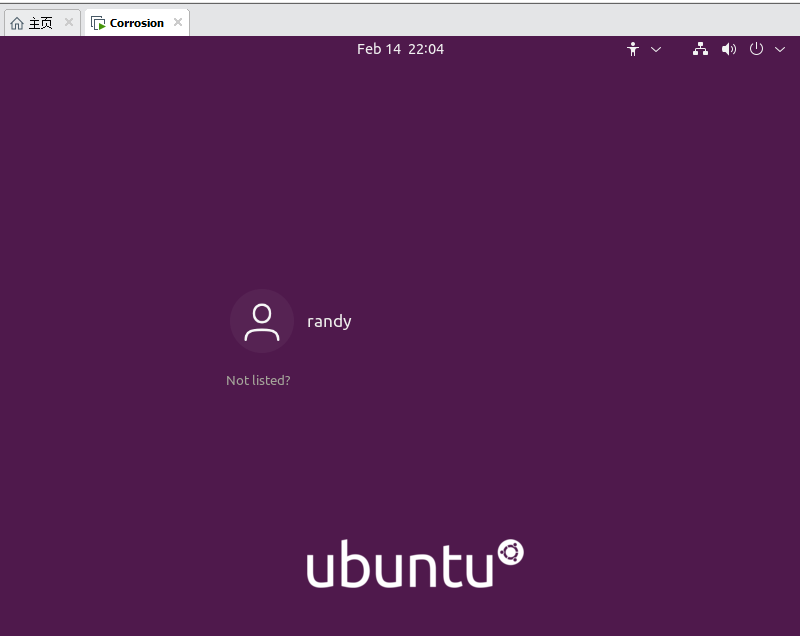800x636 pixels.
Task: Click the volume speaker icon
Action: [729, 49]
